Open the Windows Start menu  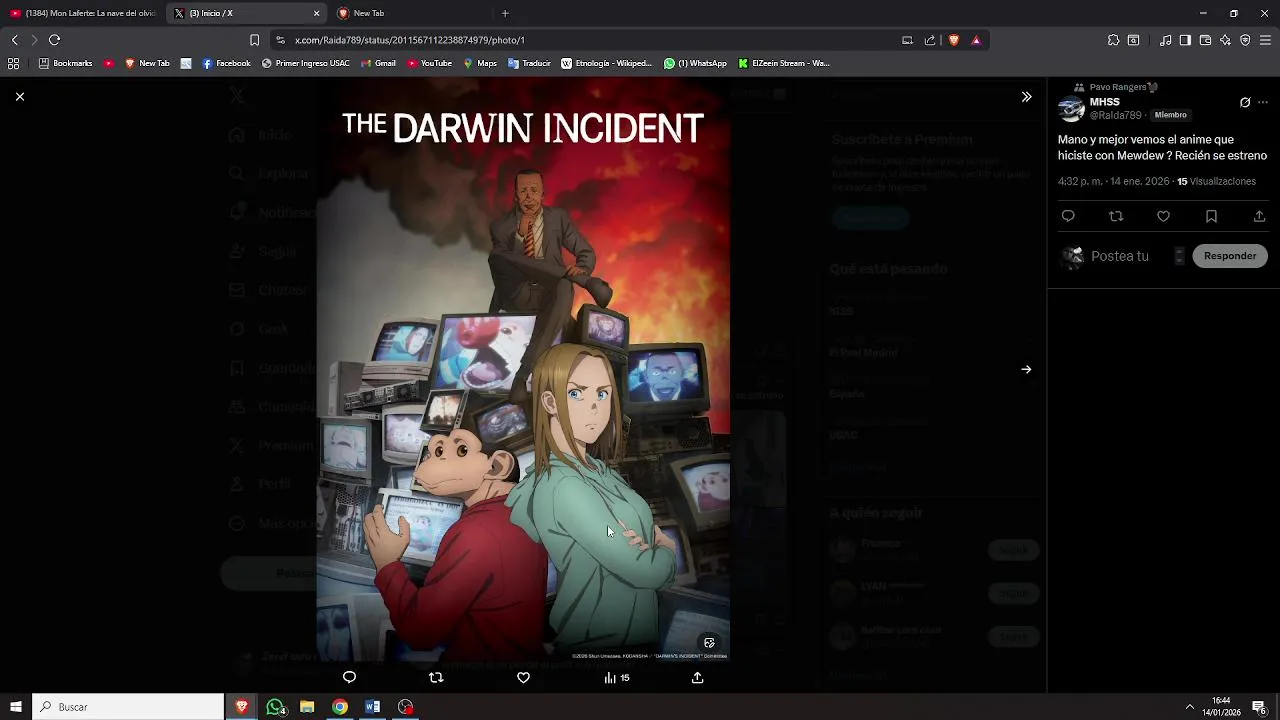[15, 707]
